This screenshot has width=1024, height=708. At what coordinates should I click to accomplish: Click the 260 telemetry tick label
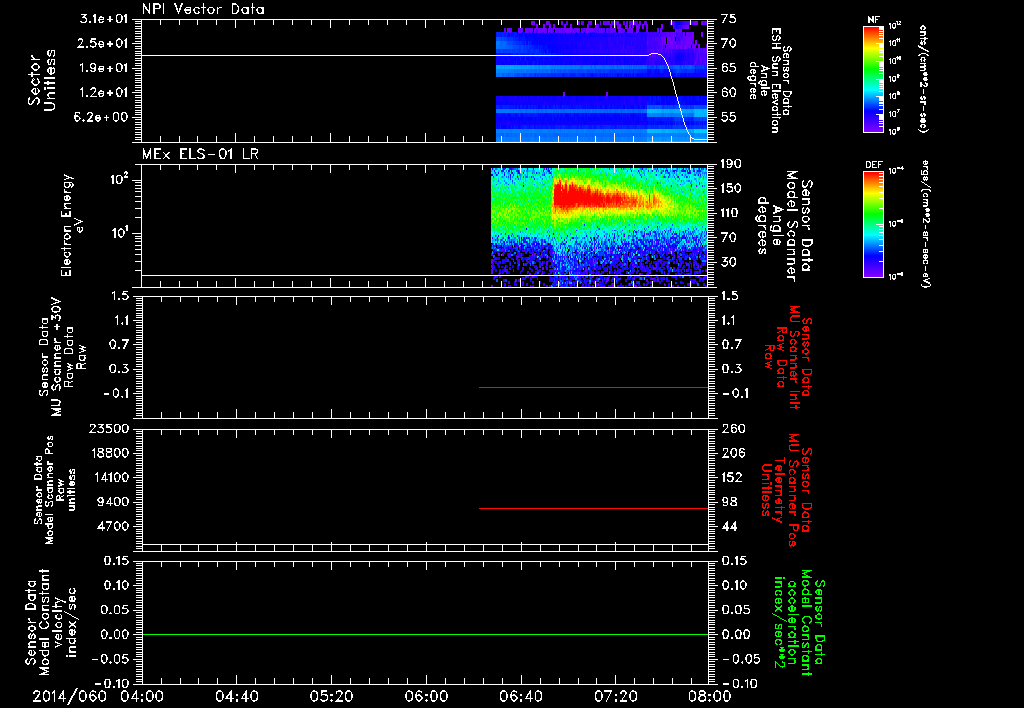(732, 428)
